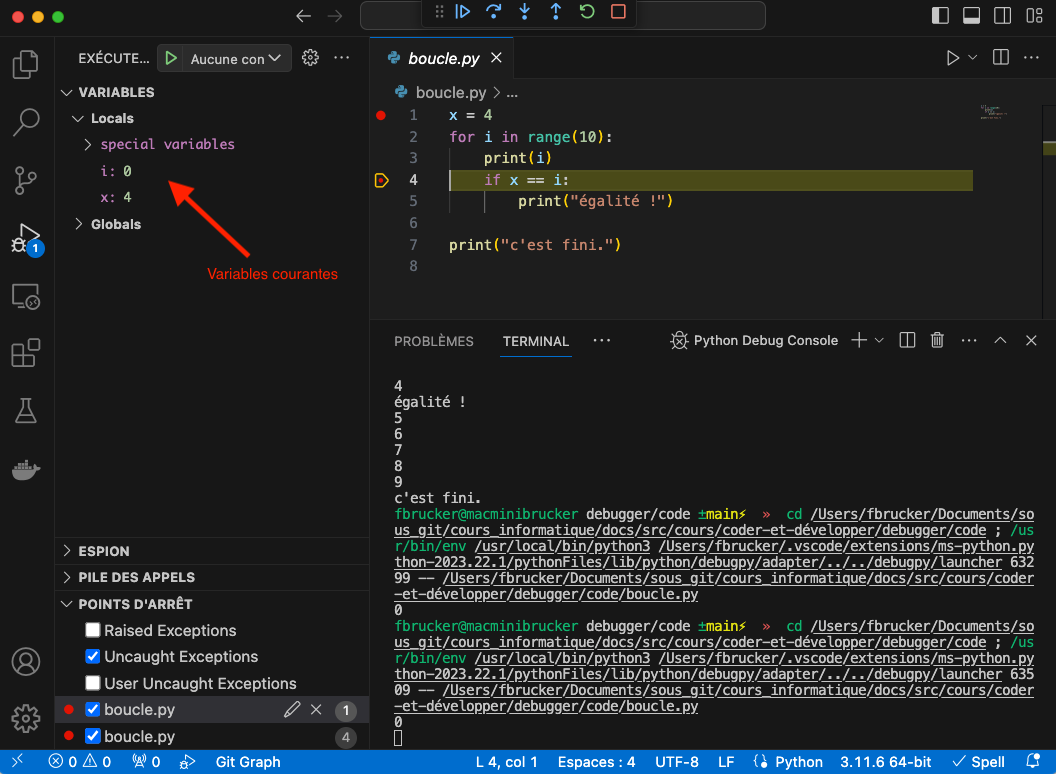Click the Continue button in debug toolbar

click(462, 12)
